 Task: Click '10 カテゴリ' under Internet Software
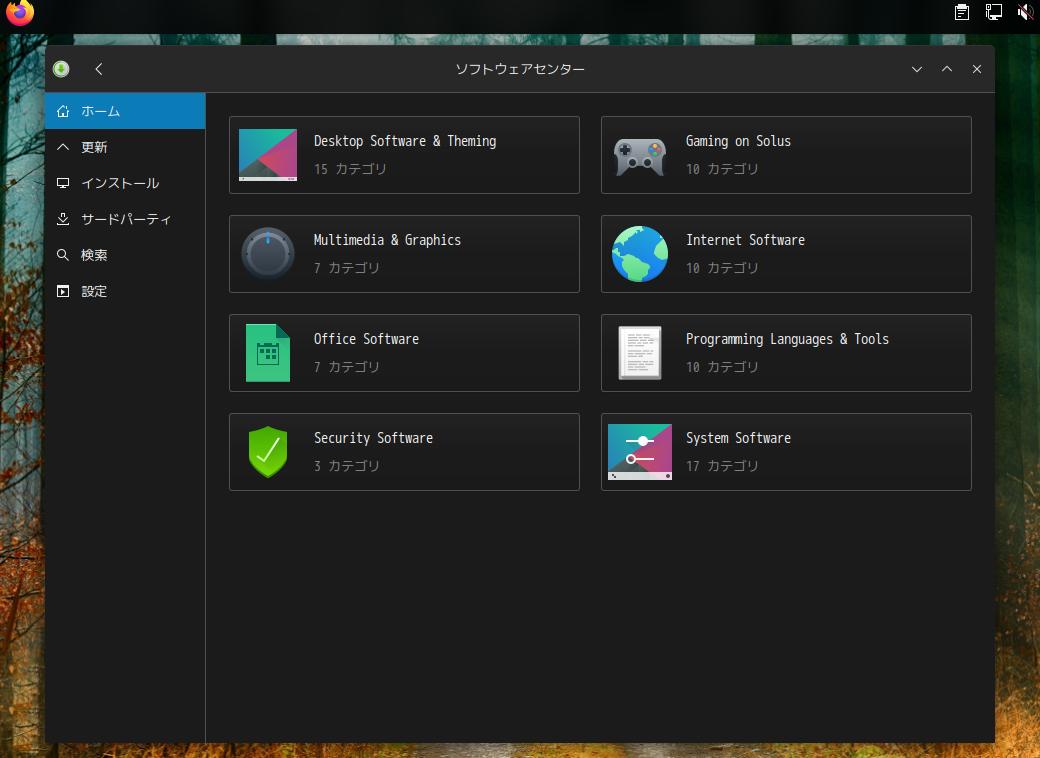pyautogui.click(x=722, y=268)
